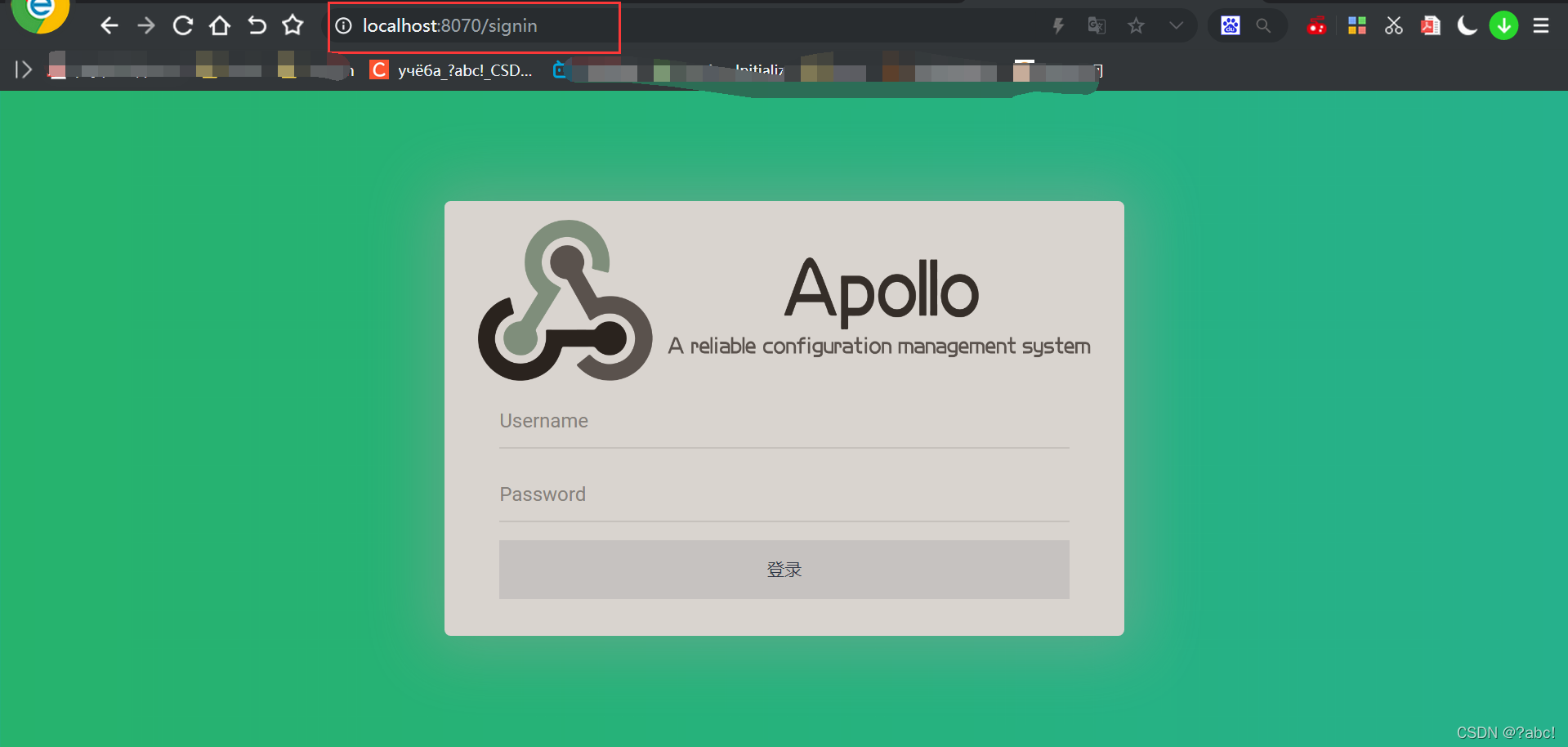Click the Apollo logo image
This screenshot has width=1568, height=747.
pyautogui.click(x=784, y=300)
